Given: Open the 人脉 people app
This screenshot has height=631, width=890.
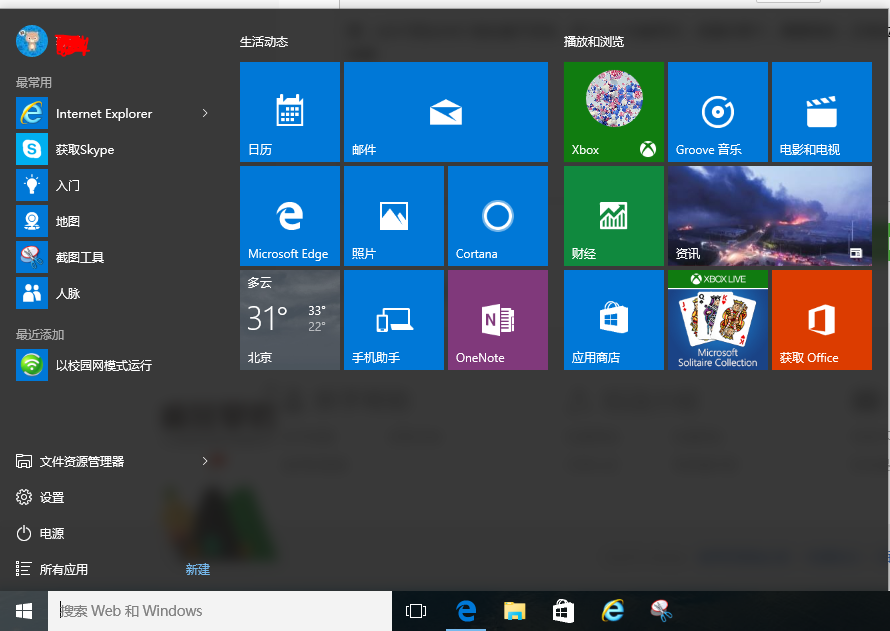Looking at the screenshot, I should [x=114, y=293].
